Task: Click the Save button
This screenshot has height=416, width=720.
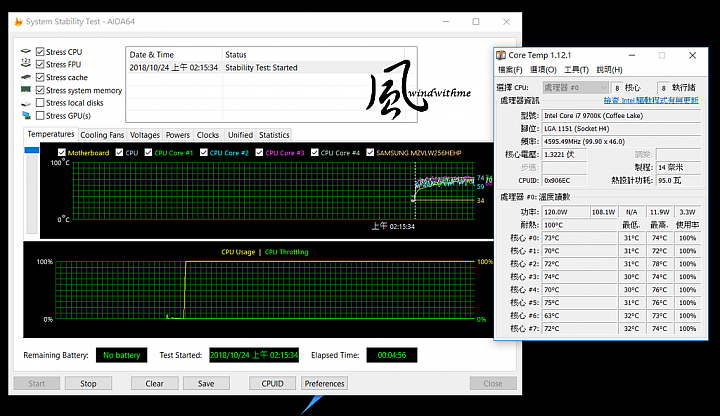Action: pos(206,383)
